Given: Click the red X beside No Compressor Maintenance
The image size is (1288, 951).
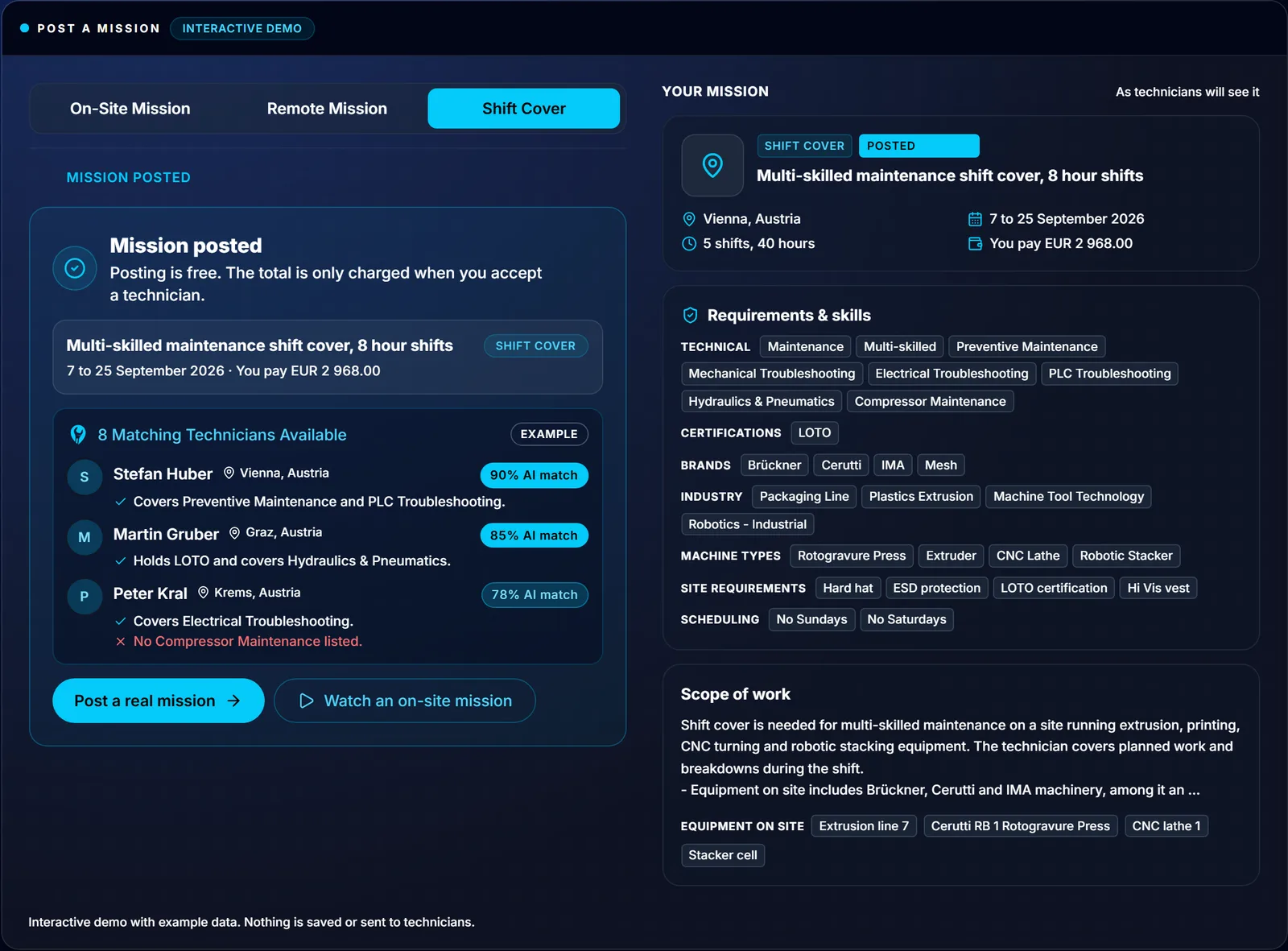Looking at the screenshot, I should coord(121,642).
